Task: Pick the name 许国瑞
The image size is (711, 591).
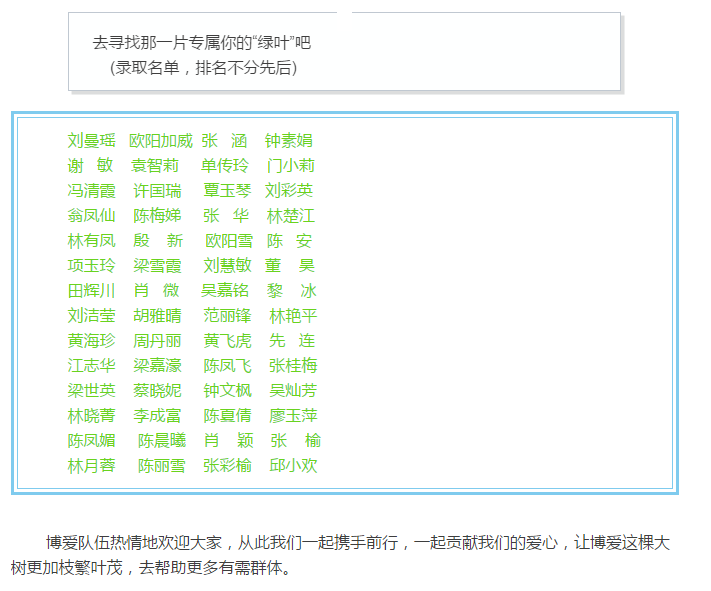Action: [157, 190]
